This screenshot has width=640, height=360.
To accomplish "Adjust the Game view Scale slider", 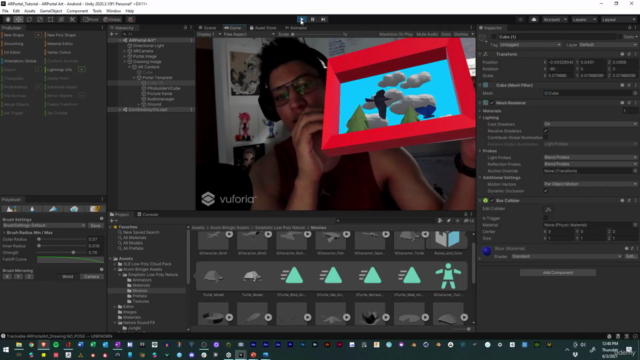I will click(x=316, y=34).
